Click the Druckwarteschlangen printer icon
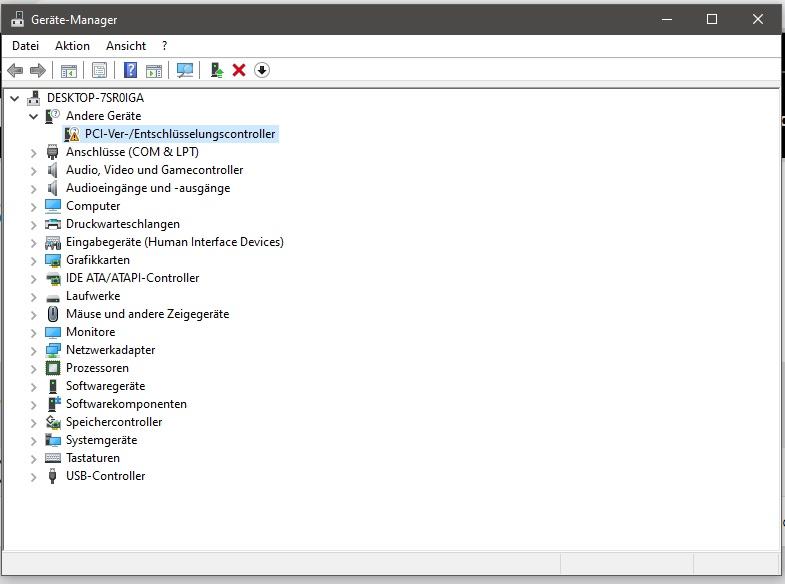785x584 pixels. 53,224
